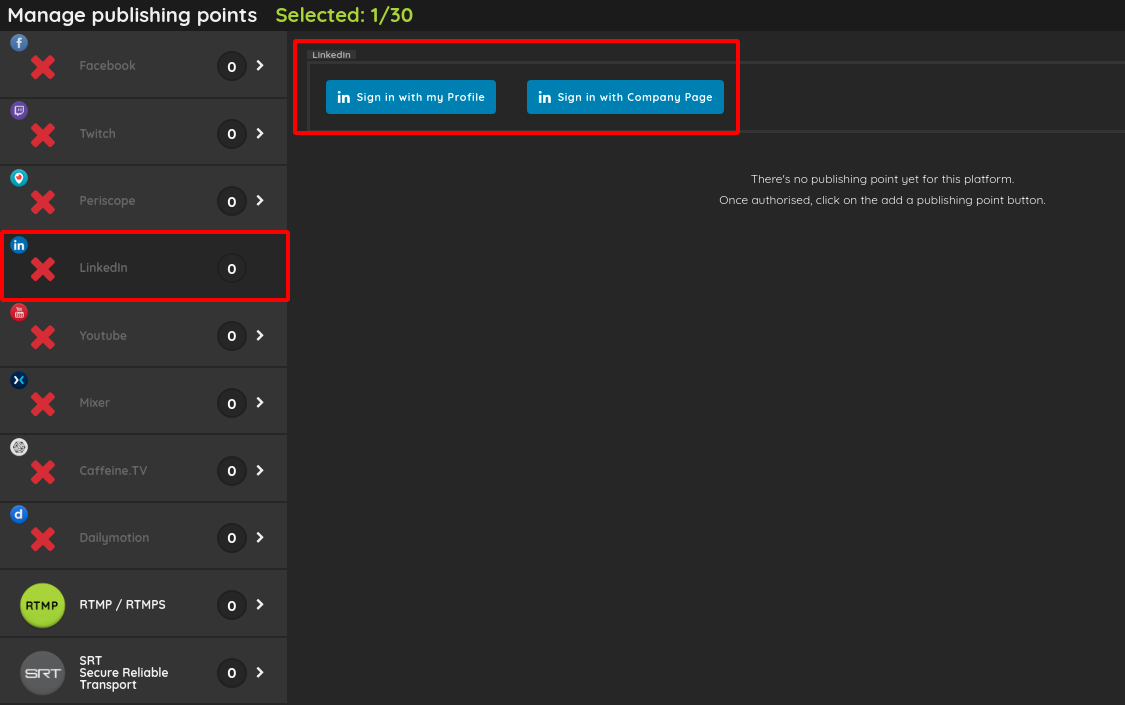This screenshot has width=1125, height=705.
Task: Expand the Youtube platform chevron
Action: click(260, 336)
